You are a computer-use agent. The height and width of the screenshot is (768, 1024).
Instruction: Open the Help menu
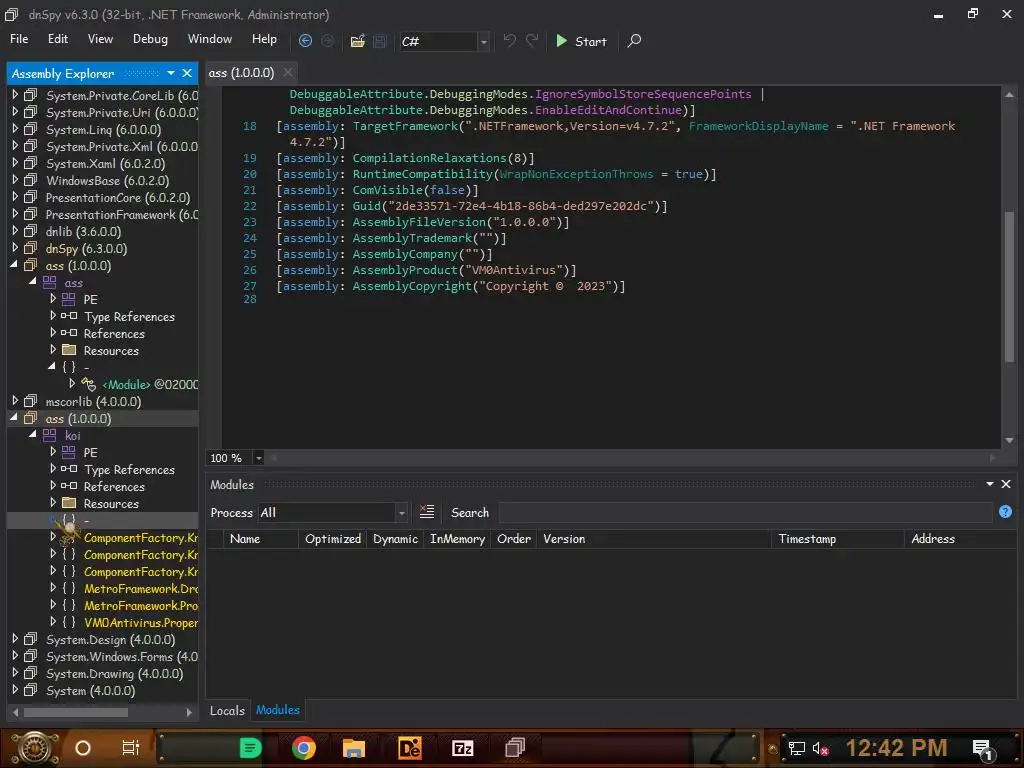(264, 39)
